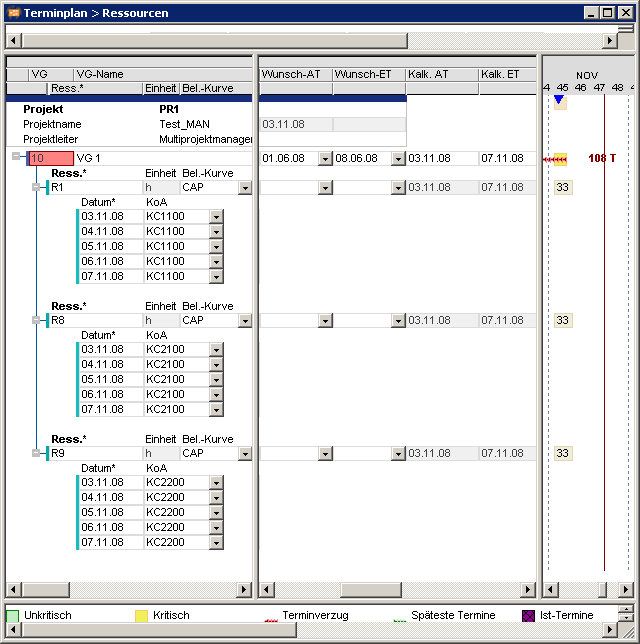Open Wunsch-ET dropdown in R9 row
The height and width of the screenshot is (644, 640).
pyautogui.click(x=398, y=454)
